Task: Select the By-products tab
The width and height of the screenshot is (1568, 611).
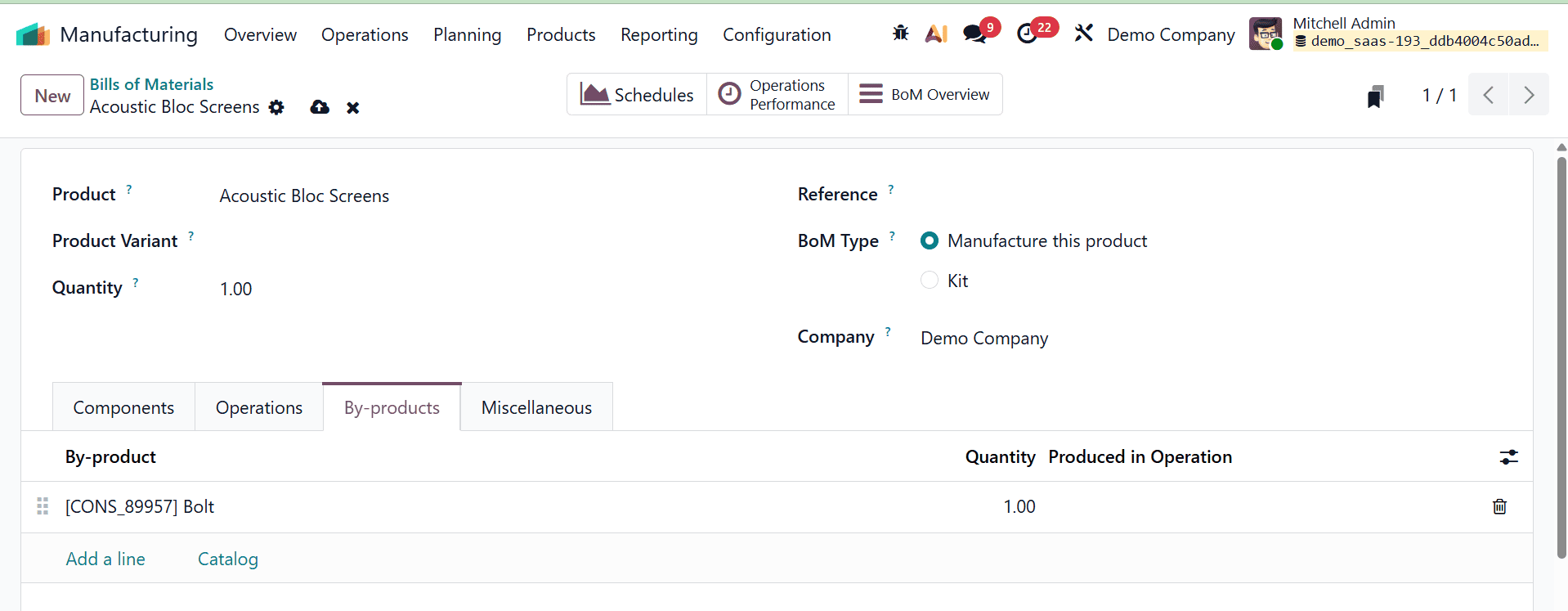Action: pos(392,407)
